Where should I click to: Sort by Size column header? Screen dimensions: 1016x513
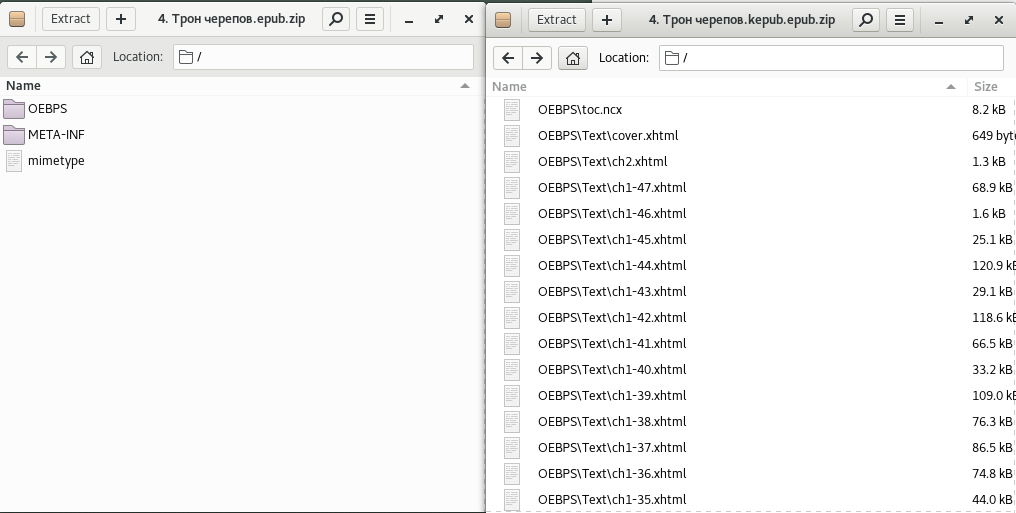pyautogui.click(x=991, y=86)
